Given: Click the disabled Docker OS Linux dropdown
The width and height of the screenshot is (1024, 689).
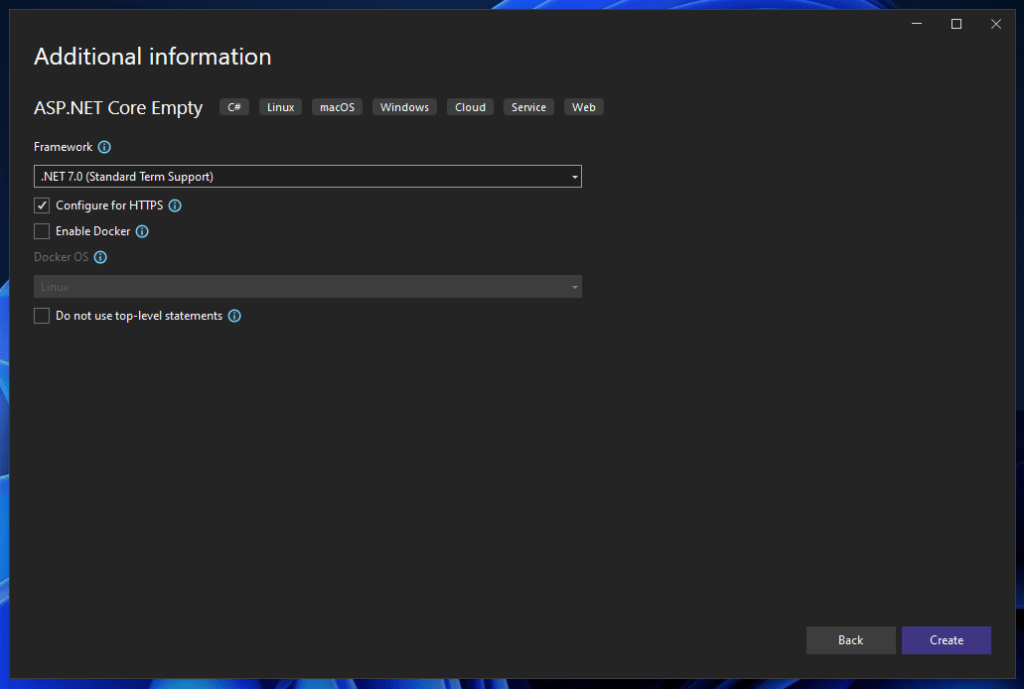Looking at the screenshot, I should [307, 287].
